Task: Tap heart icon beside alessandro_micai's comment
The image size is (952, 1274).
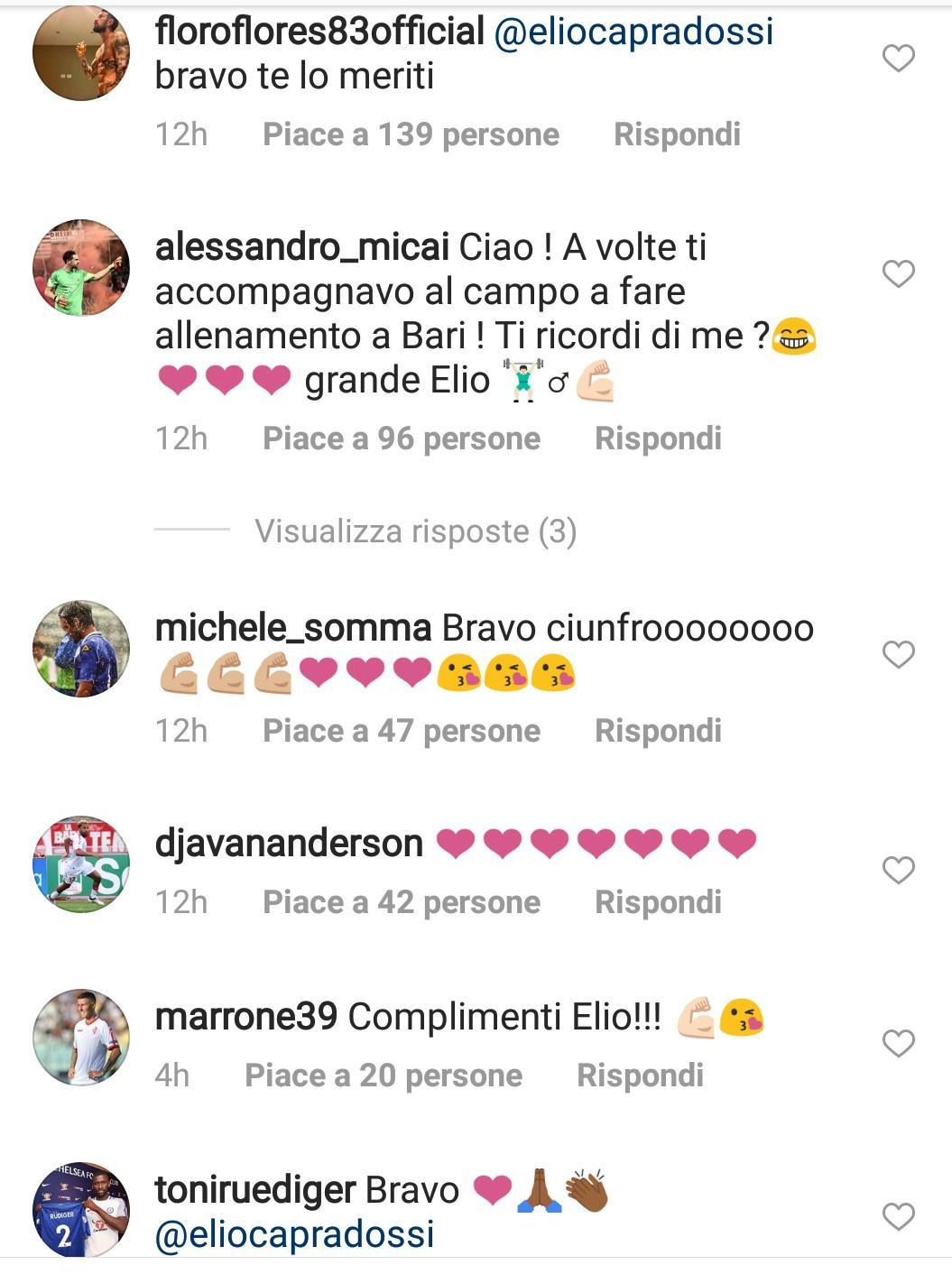Action: pos(898,273)
